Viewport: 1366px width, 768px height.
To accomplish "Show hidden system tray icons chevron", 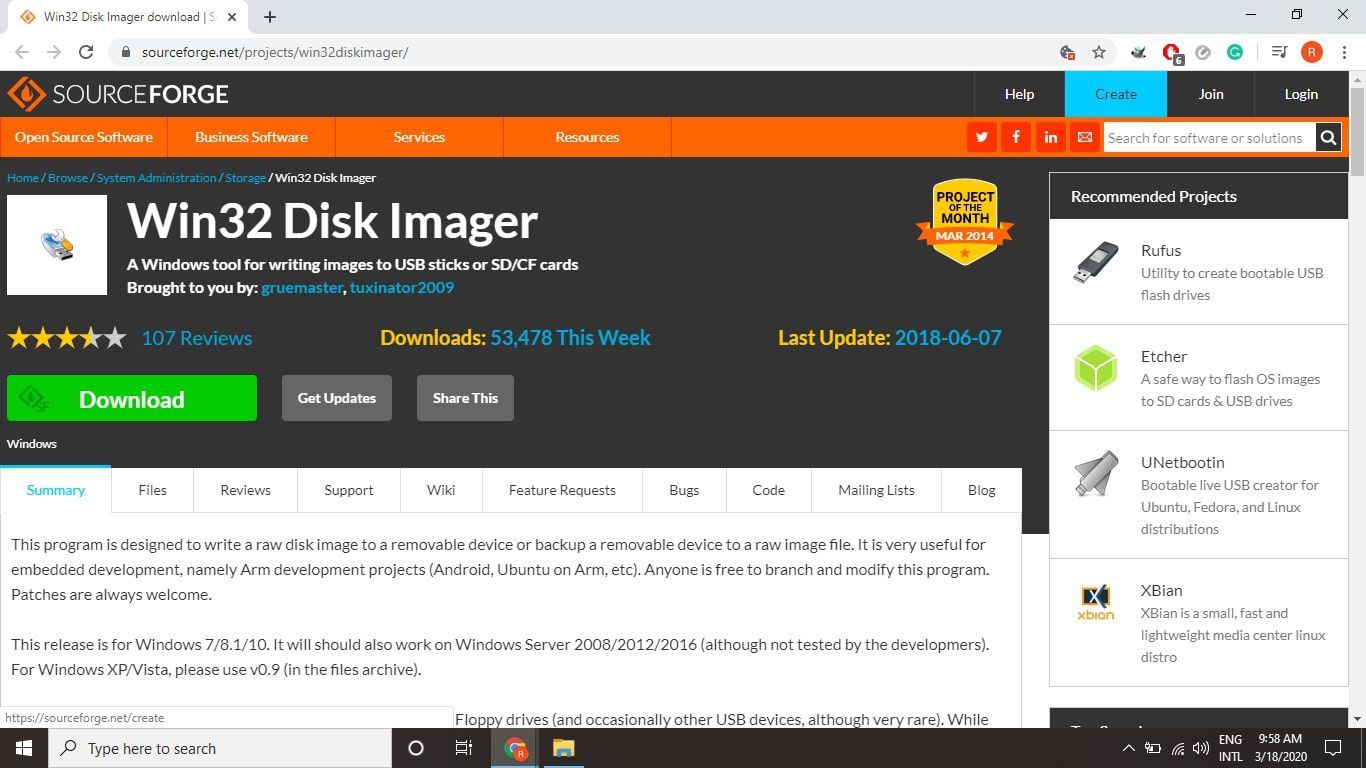I will click(1129, 748).
